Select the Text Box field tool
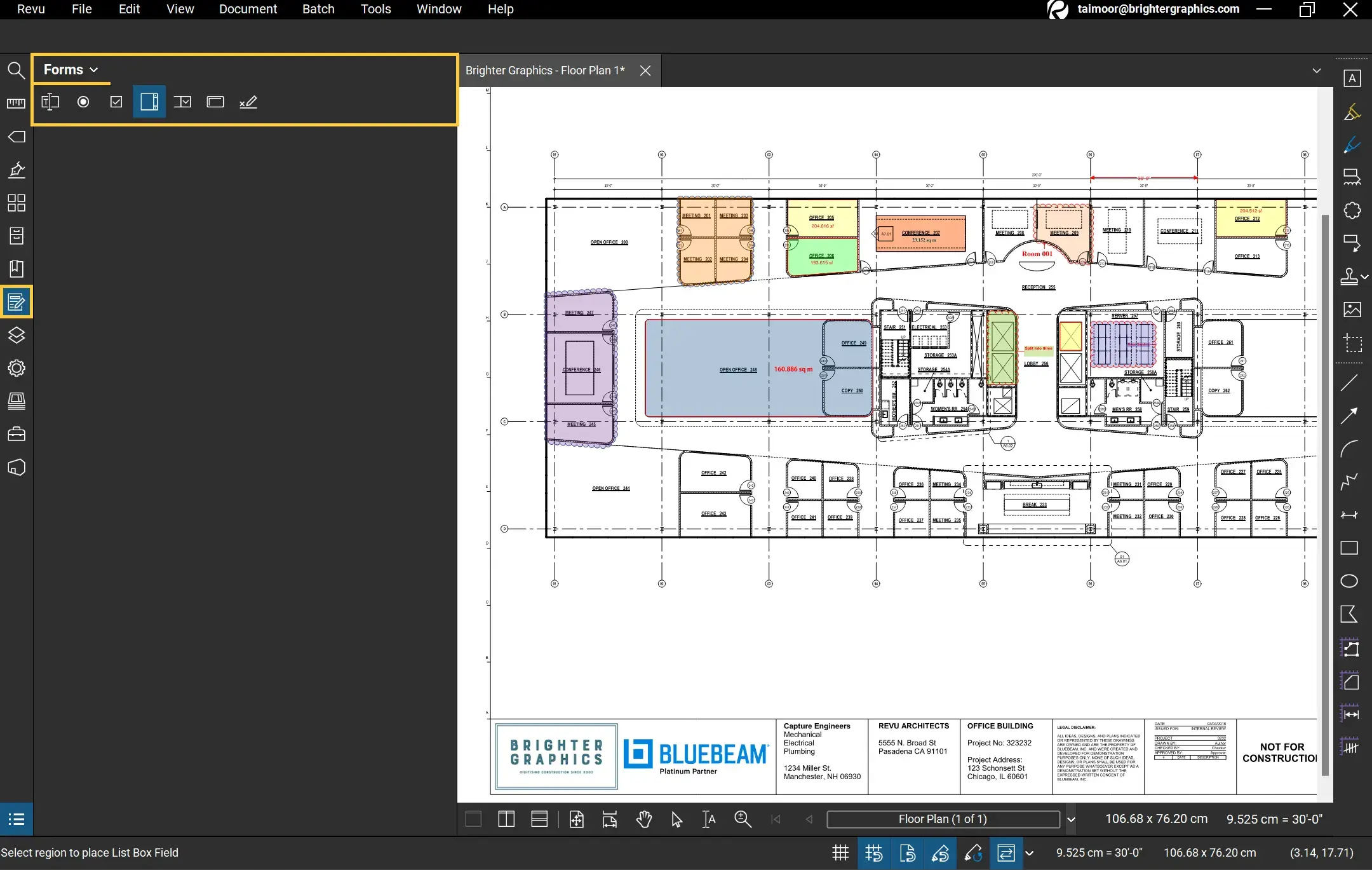Screen dimensions: 1372x870 point(50,102)
